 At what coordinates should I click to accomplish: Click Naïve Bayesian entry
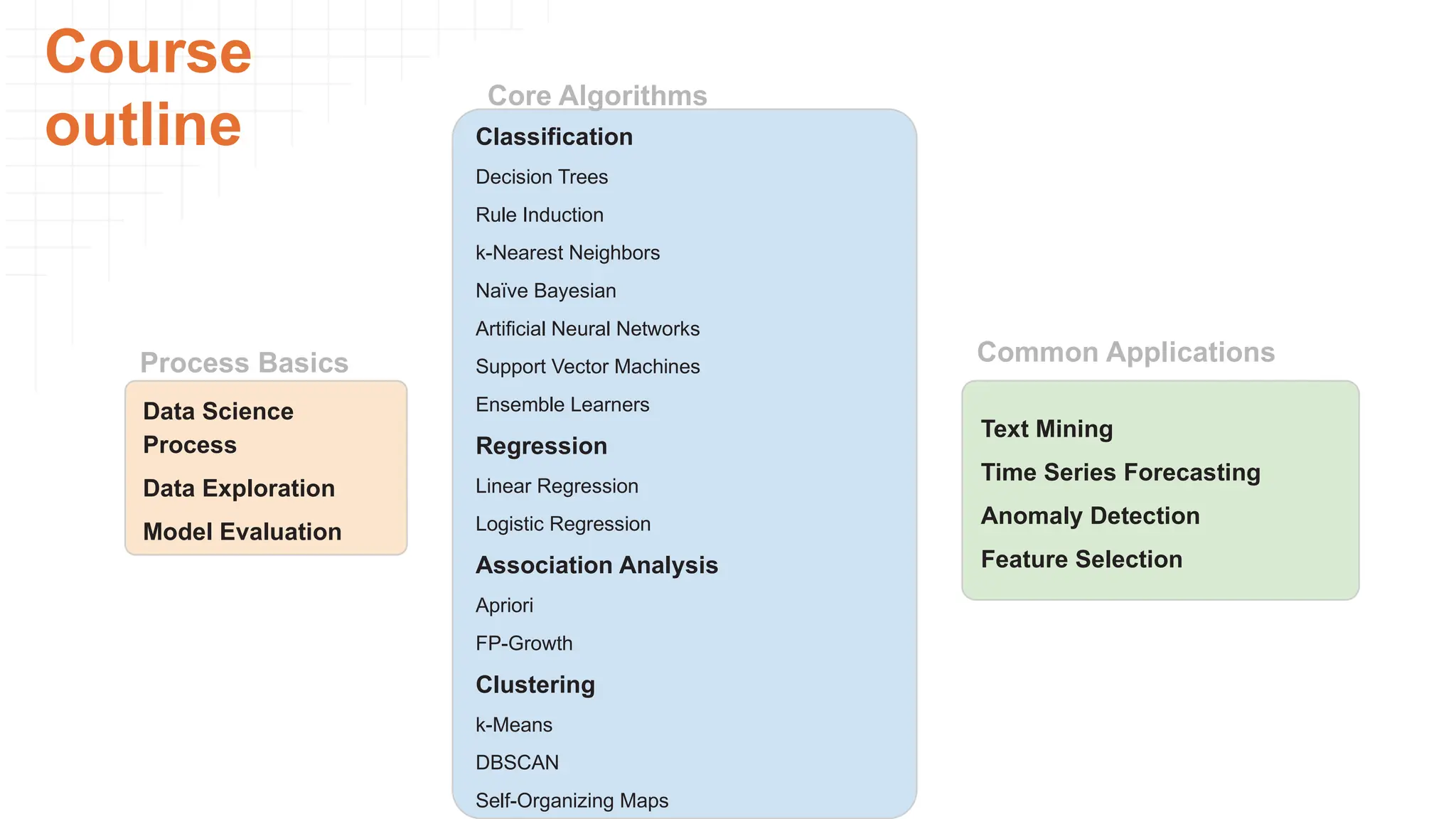click(545, 291)
